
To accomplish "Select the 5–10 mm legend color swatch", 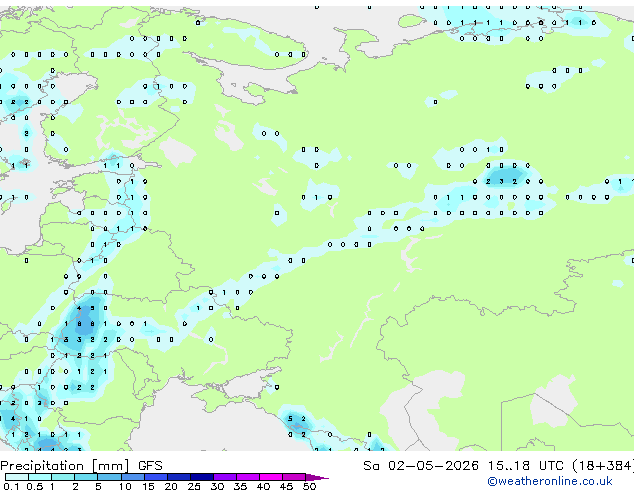I will coord(109,477).
